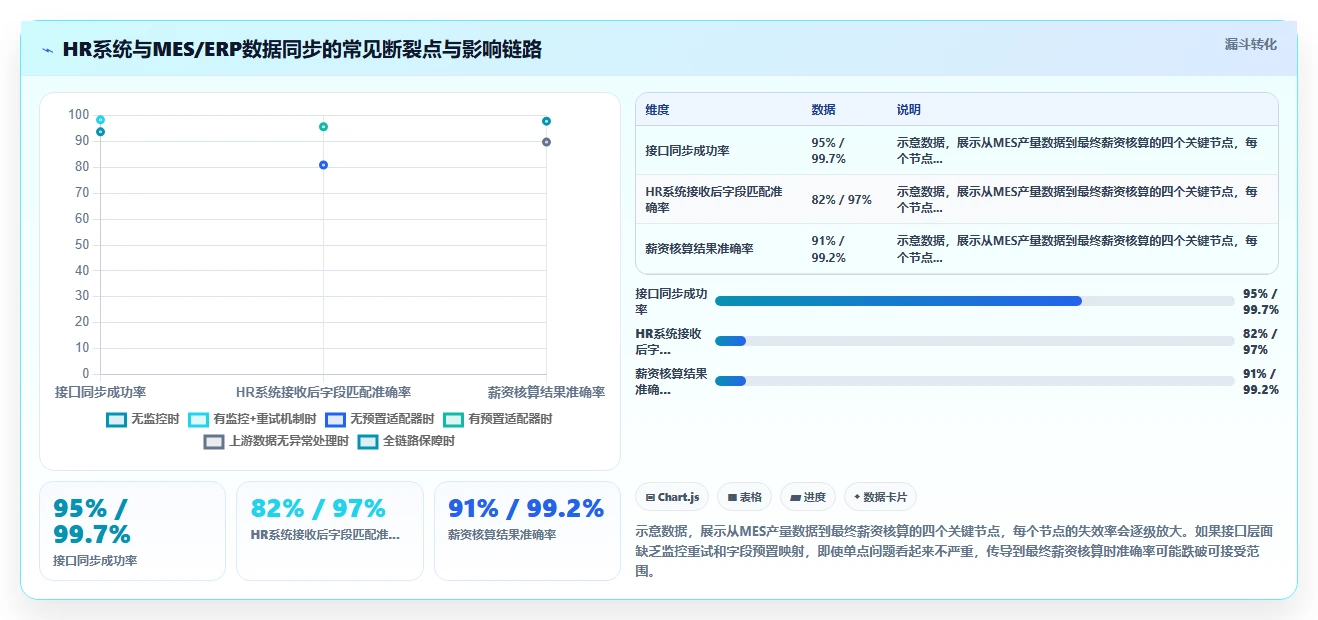The width and height of the screenshot is (1318, 620).
Task: Click 82% / 97% value right of second progress bar
Action: (x=1260, y=342)
